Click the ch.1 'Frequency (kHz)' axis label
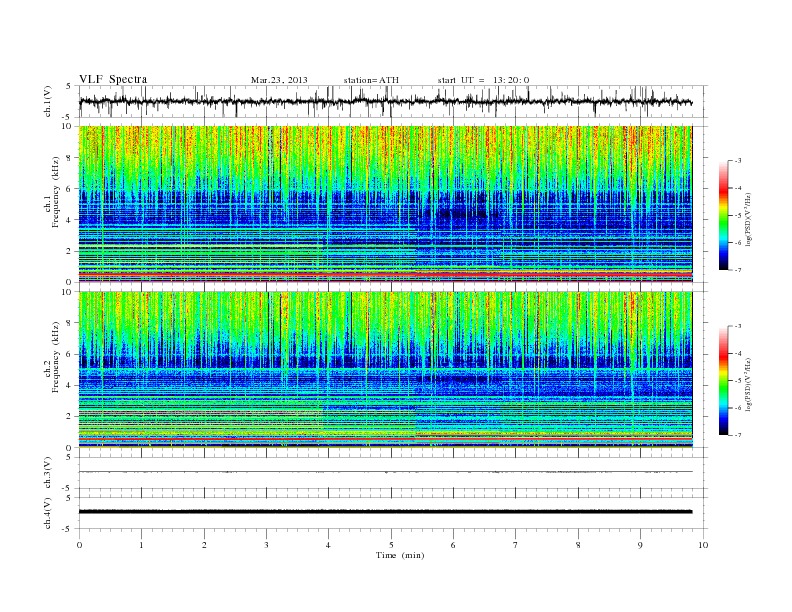792x612 pixels. coord(55,192)
